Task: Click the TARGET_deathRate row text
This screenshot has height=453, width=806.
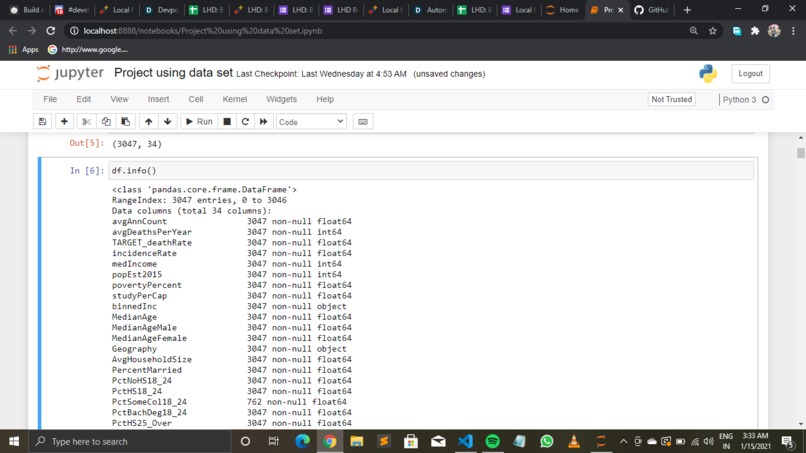Action: tap(152, 243)
